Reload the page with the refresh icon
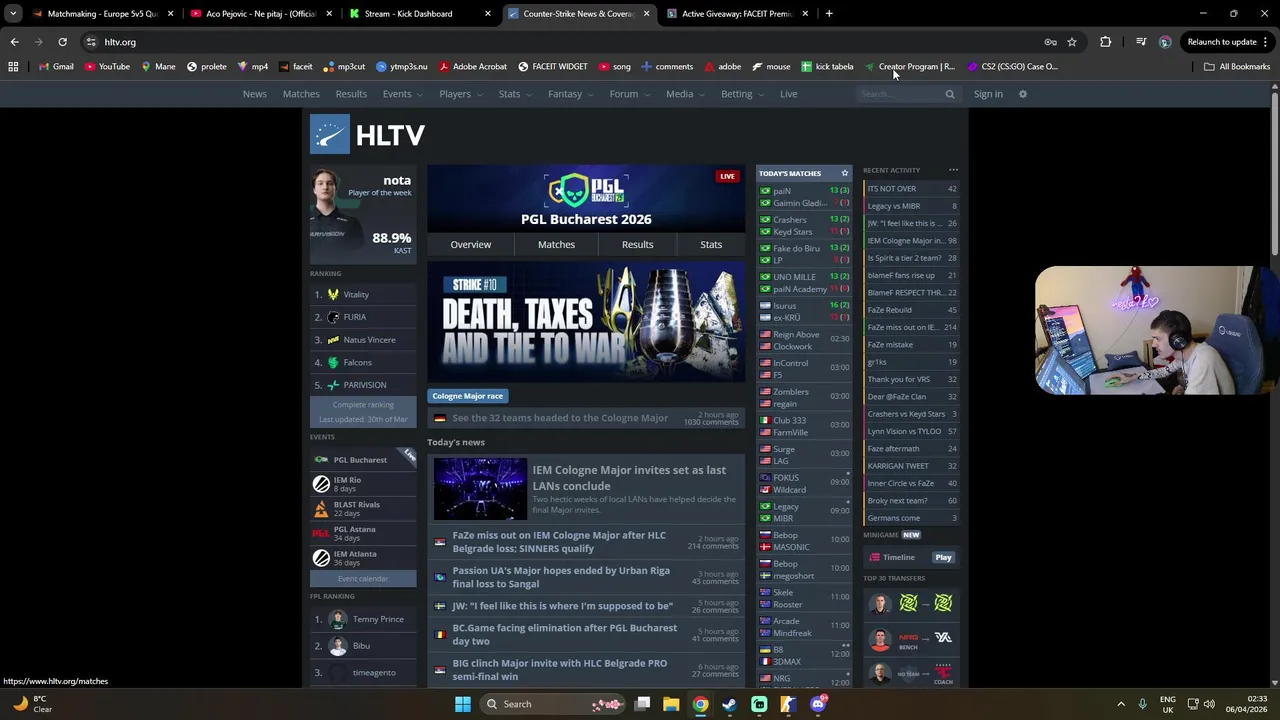Screen dimensions: 1280x720 (62, 42)
